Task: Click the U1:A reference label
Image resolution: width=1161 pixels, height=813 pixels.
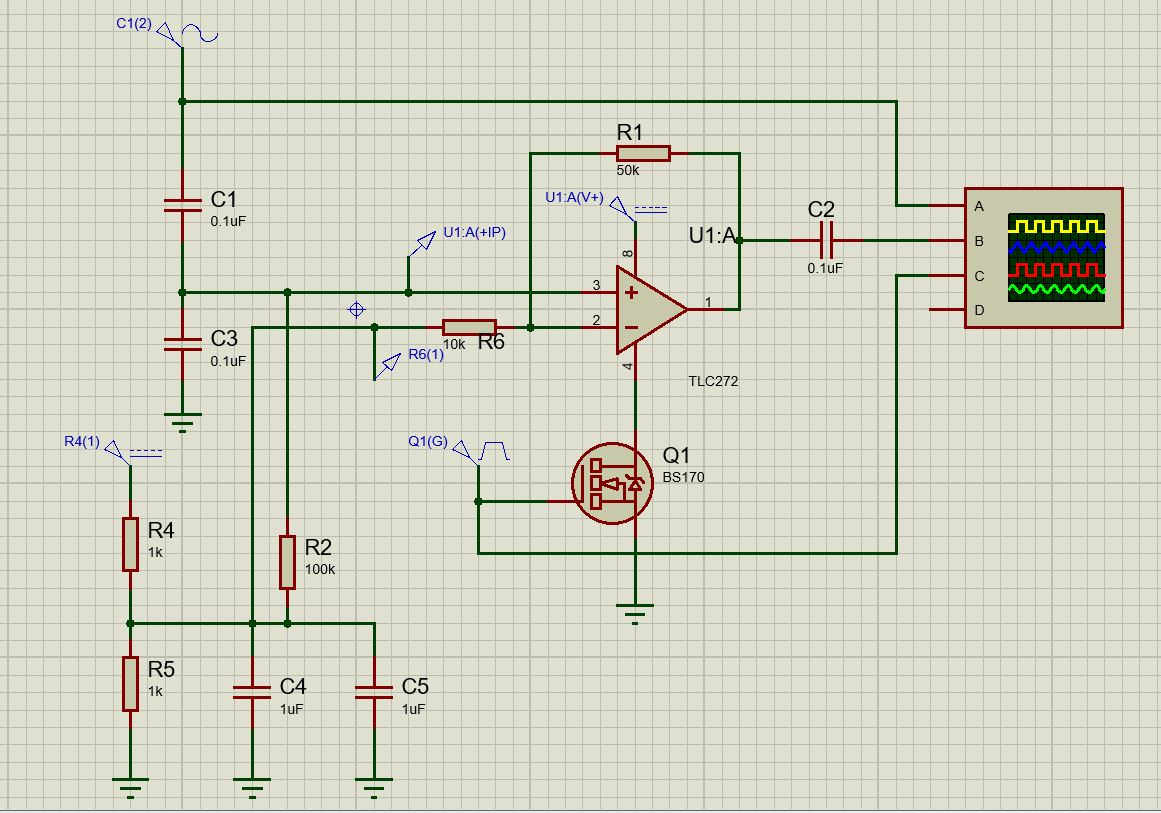Action: tap(712, 235)
